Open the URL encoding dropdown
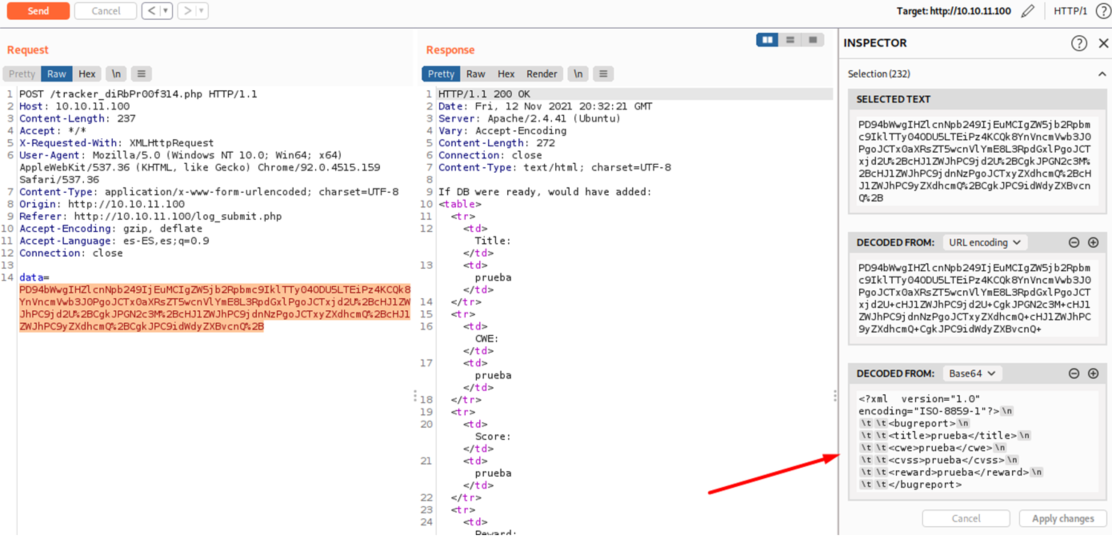This screenshot has height=537, width=1112. coord(984,242)
